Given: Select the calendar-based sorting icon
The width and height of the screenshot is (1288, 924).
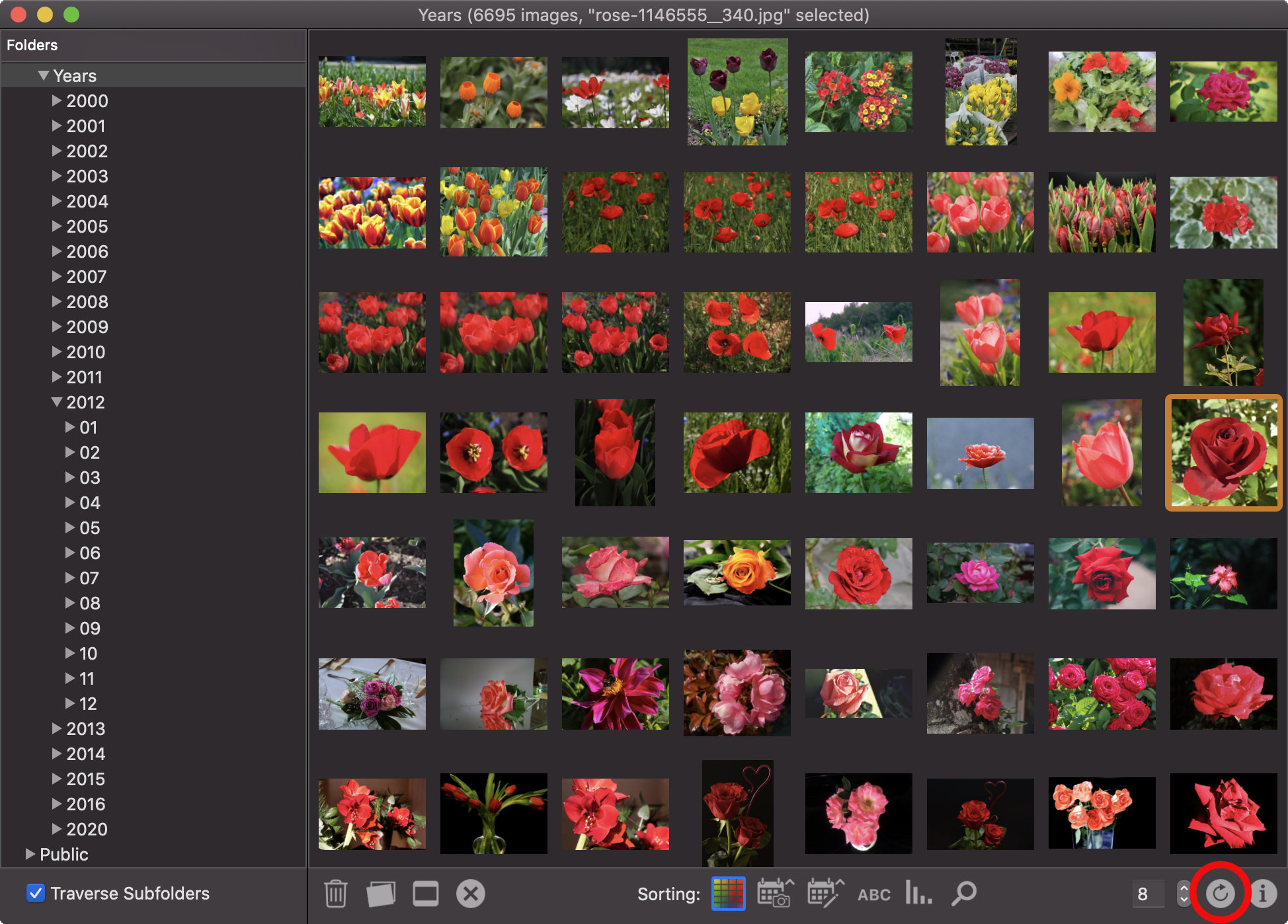Looking at the screenshot, I should tap(775, 893).
